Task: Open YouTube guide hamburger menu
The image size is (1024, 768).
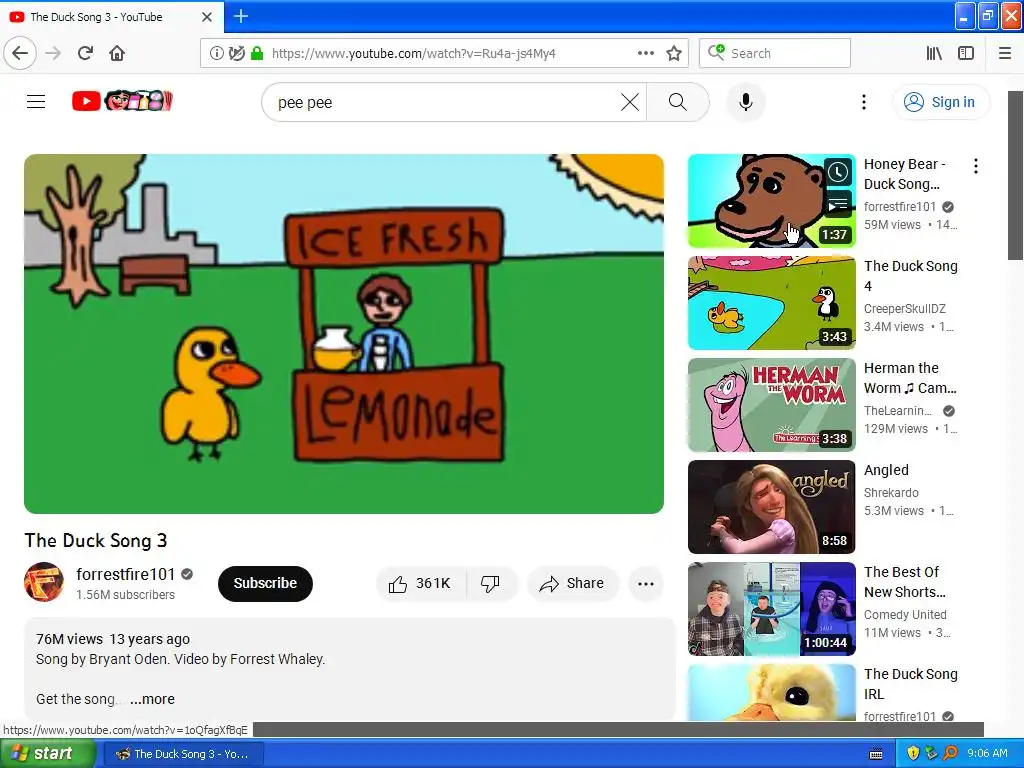Action: 36,102
